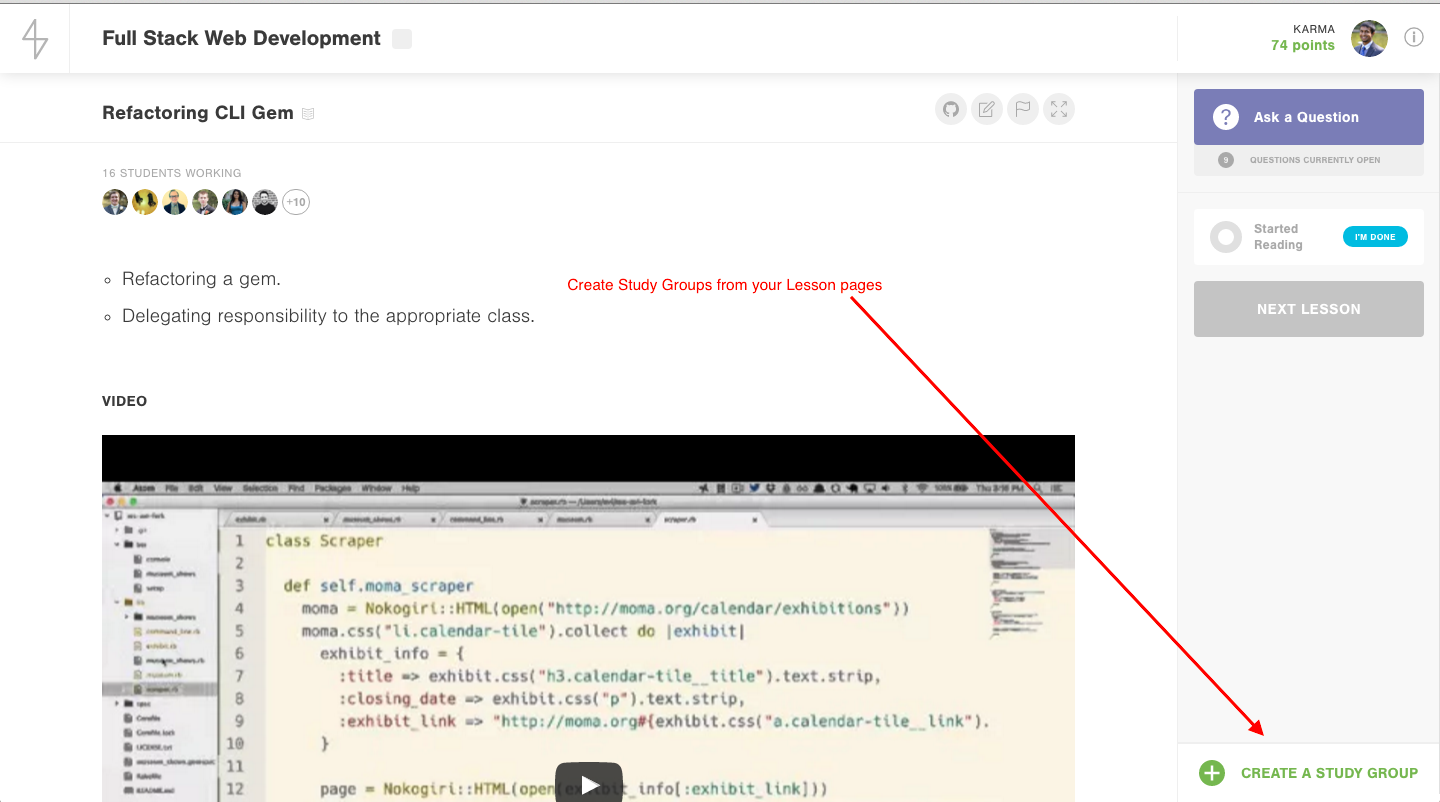Mark lesson complete with I'M DONE
The width and height of the screenshot is (1440, 802).
(x=1374, y=237)
